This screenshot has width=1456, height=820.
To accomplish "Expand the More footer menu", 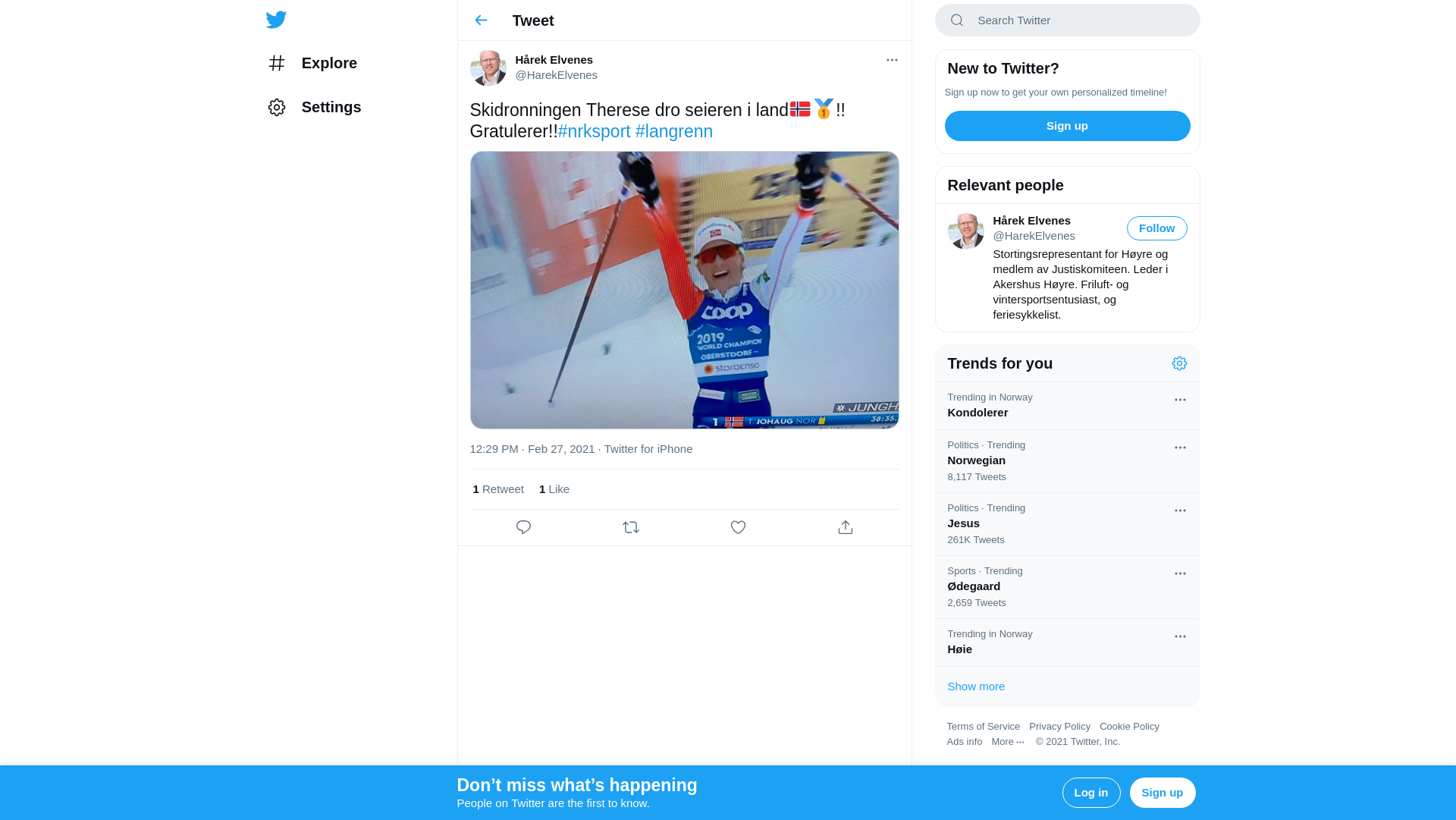I will coord(1007,742).
